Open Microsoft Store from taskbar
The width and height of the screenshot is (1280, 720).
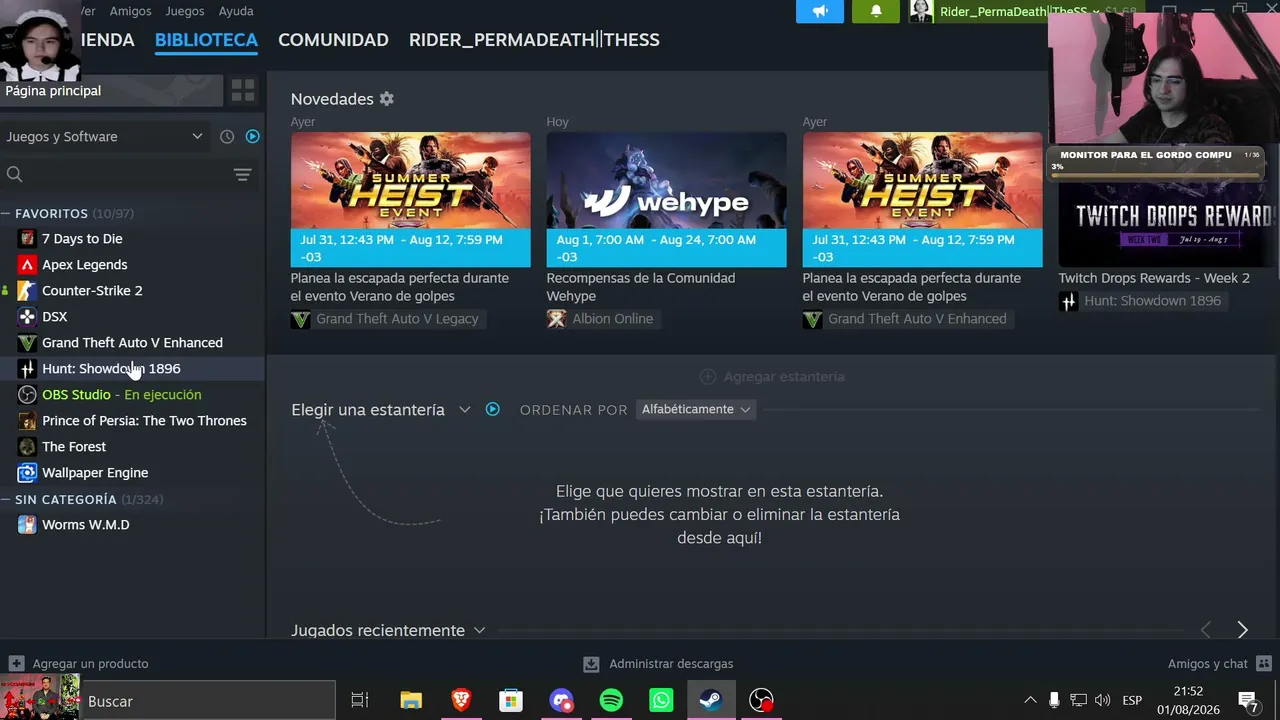pos(511,700)
